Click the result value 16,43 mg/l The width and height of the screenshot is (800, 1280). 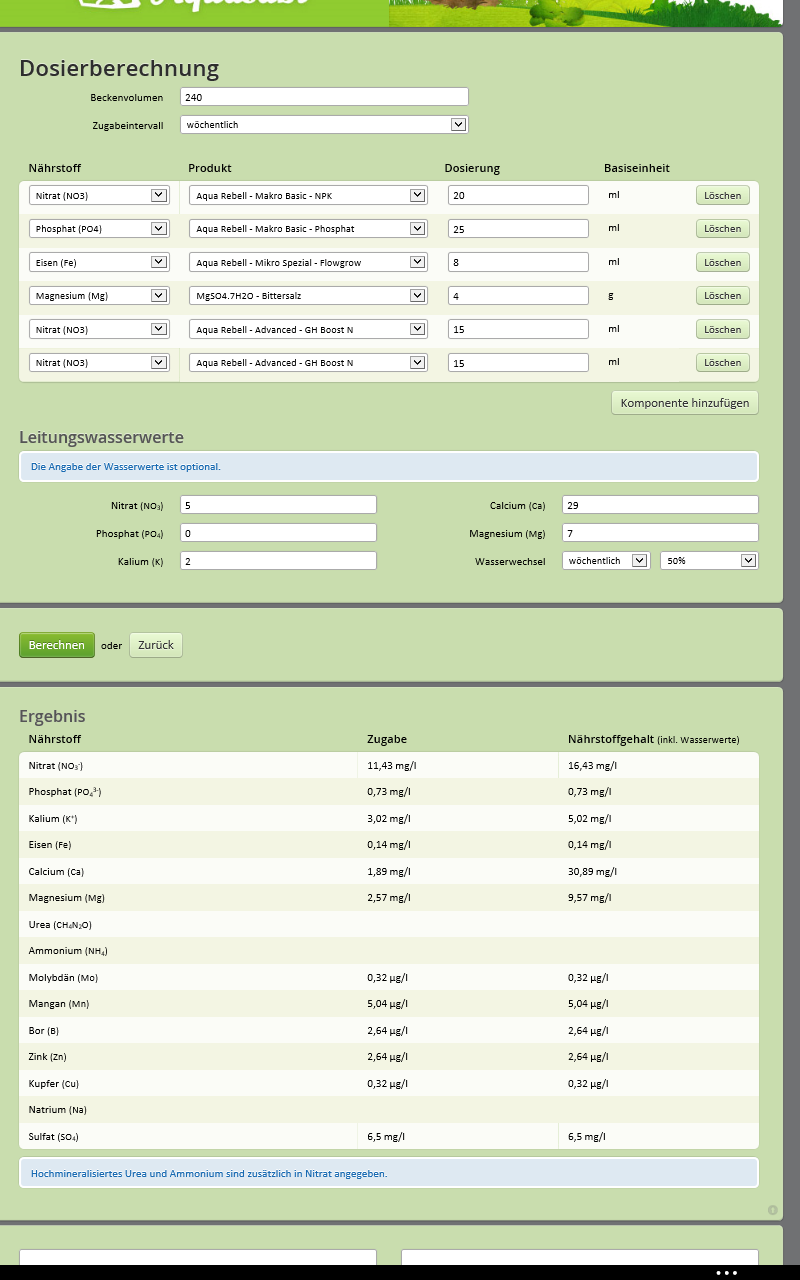click(x=593, y=766)
